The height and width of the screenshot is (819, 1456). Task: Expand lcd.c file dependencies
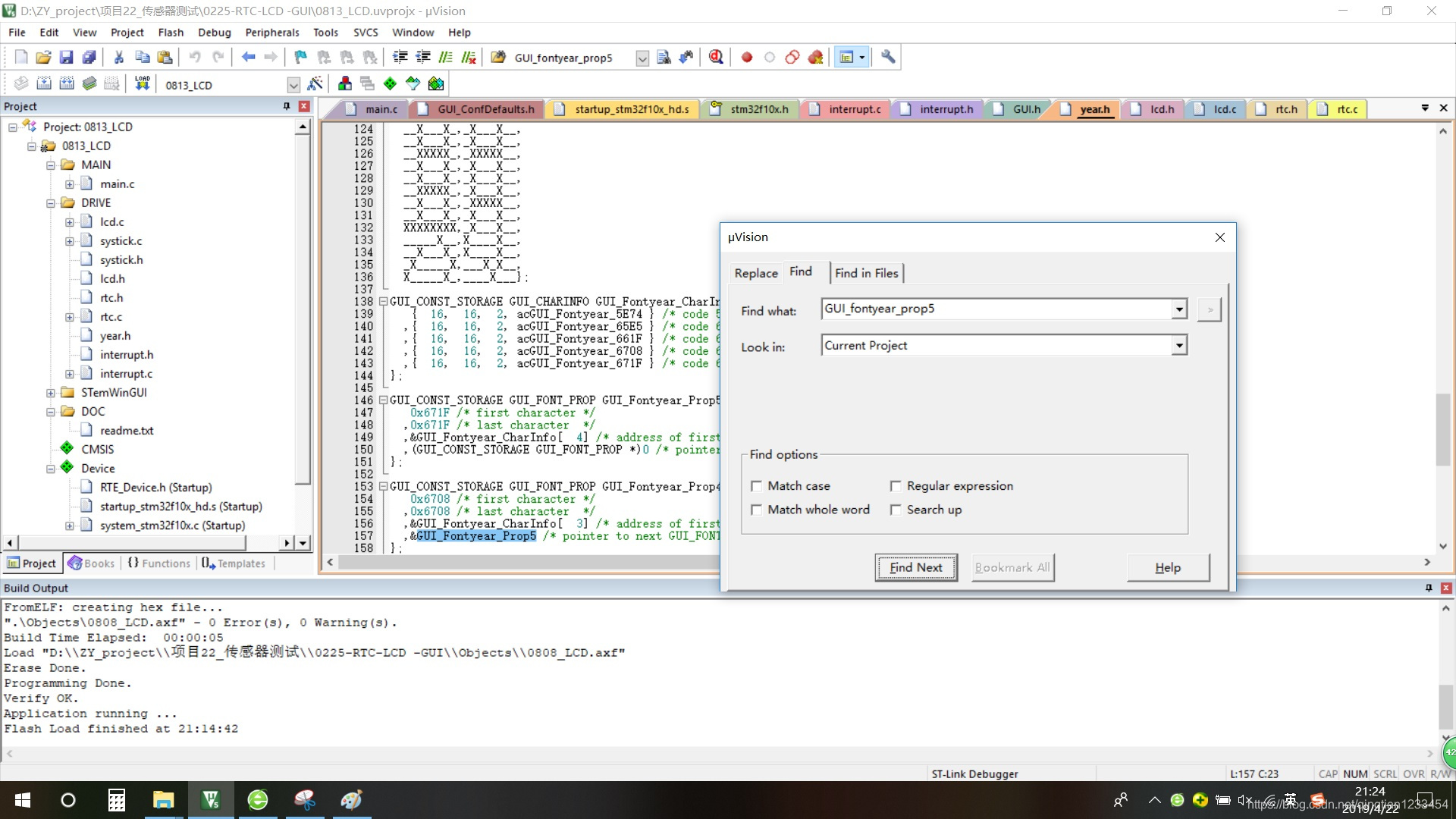click(69, 222)
